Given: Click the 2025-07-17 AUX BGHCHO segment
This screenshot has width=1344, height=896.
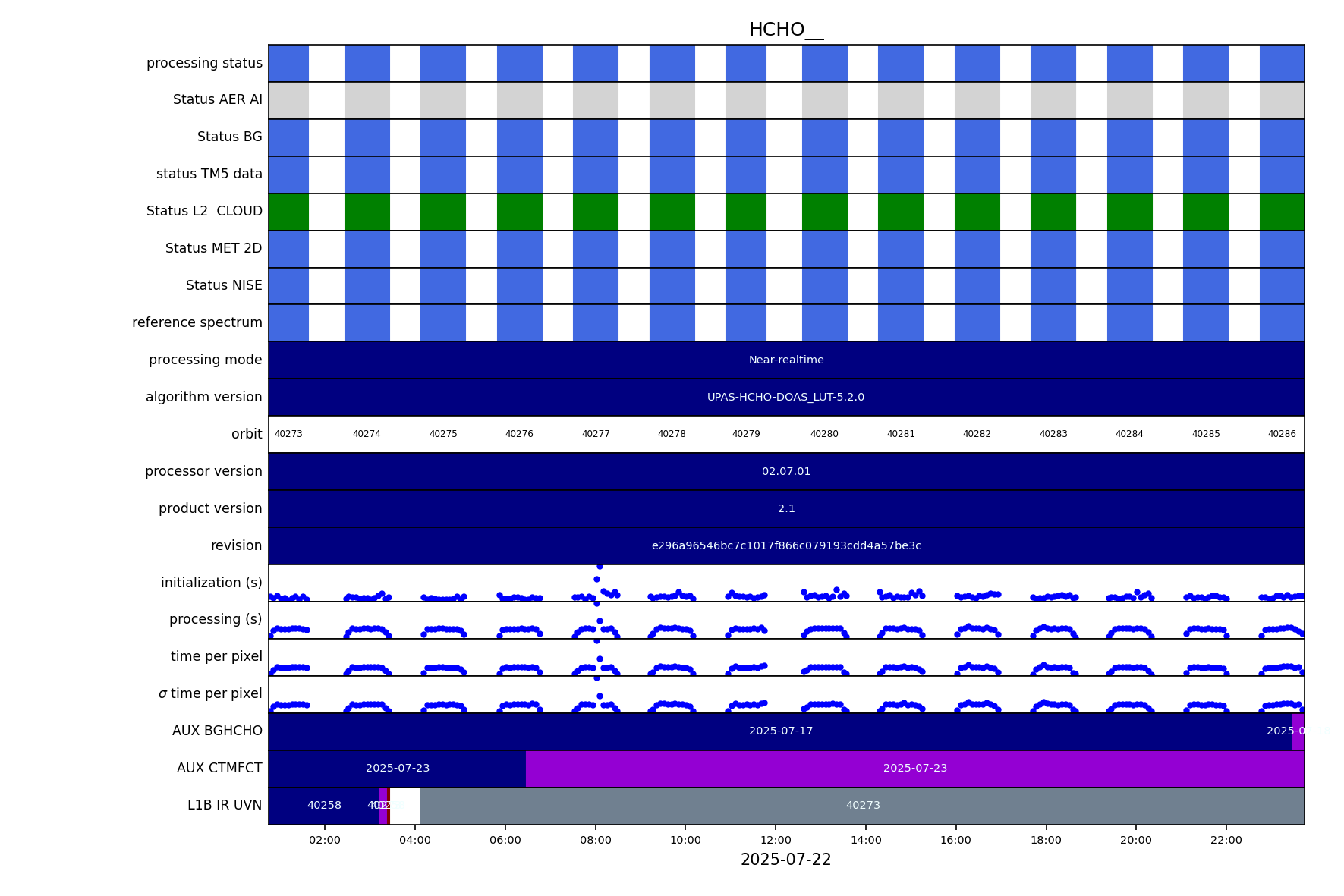Looking at the screenshot, I should click(780, 731).
